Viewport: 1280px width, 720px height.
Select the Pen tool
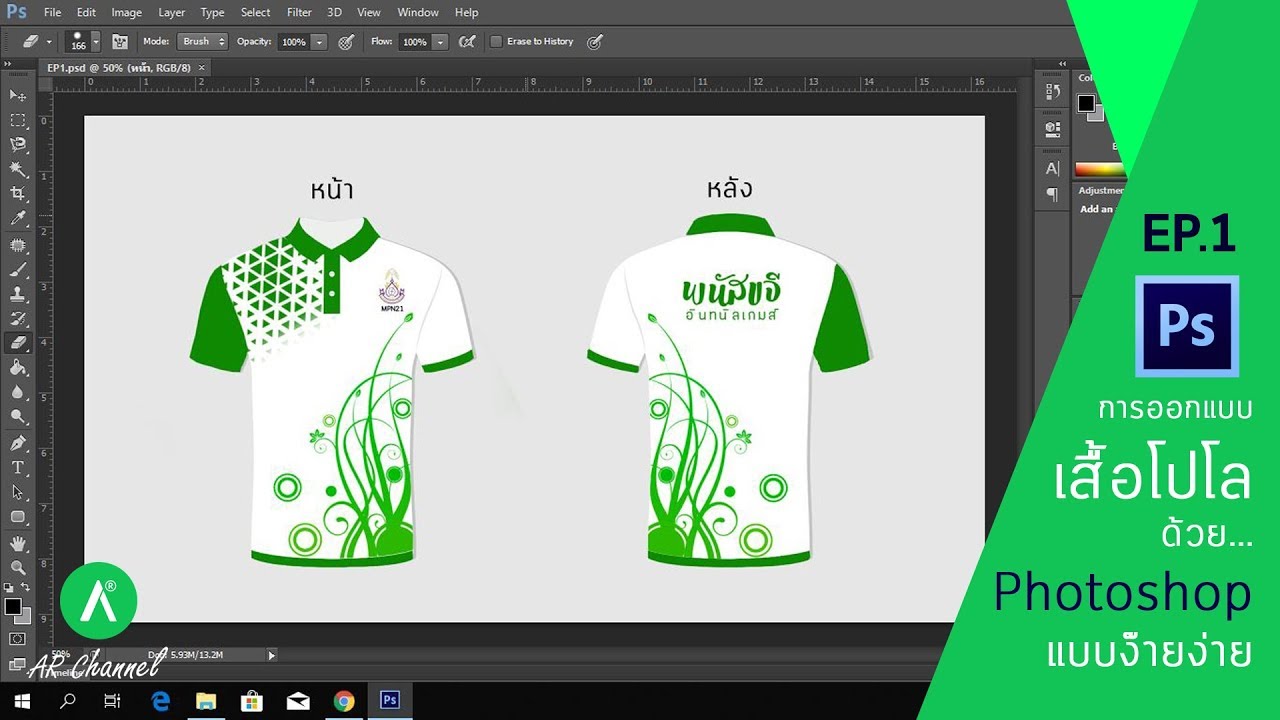point(18,443)
